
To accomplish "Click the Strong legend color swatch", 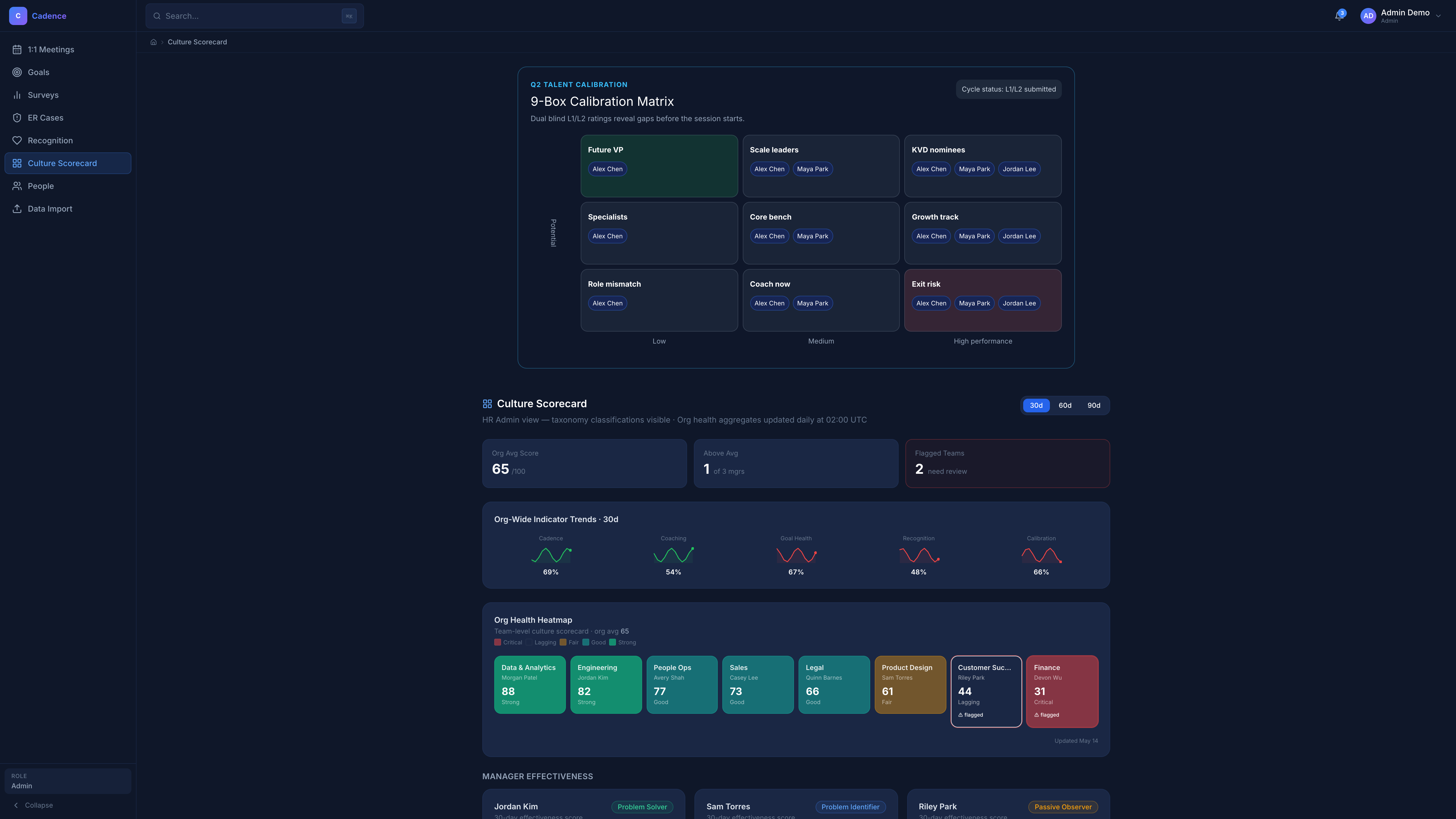I will [x=612, y=642].
